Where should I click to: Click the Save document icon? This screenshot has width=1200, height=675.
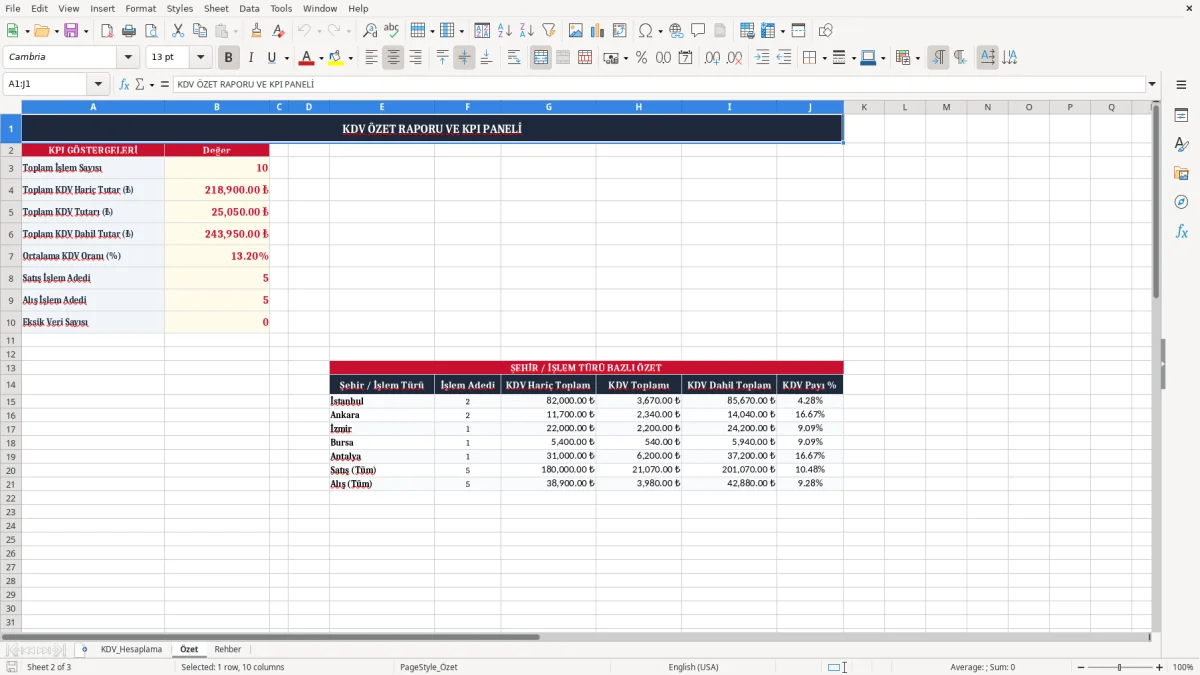[x=70, y=31]
